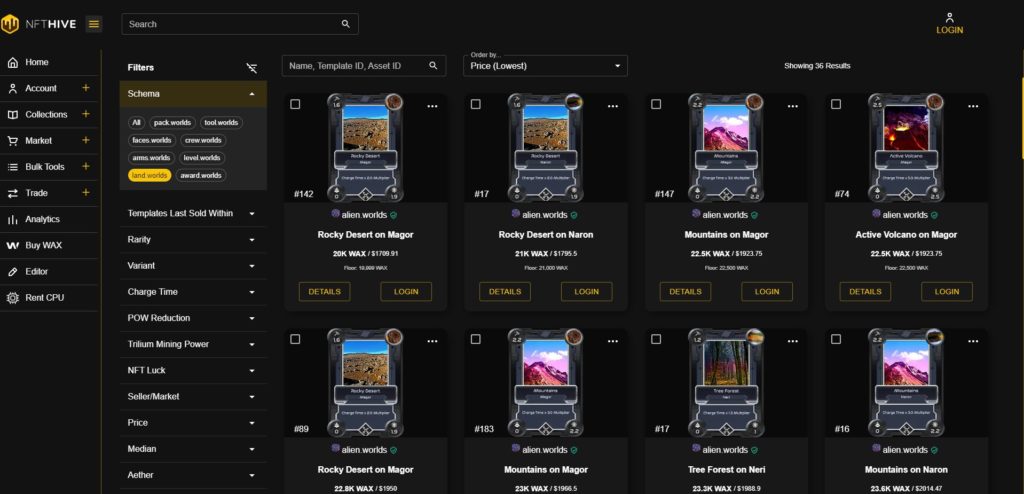Viewport: 1024px width, 494px height.
Task: Click the top Search input field
Action: click(x=240, y=24)
